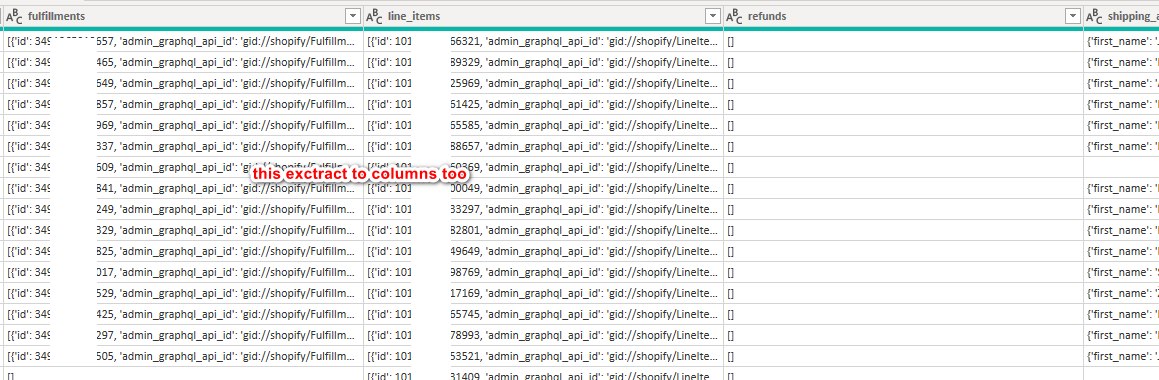Click fulfillments cell with id ending 505
1159x380 pixels.
coord(183,356)
